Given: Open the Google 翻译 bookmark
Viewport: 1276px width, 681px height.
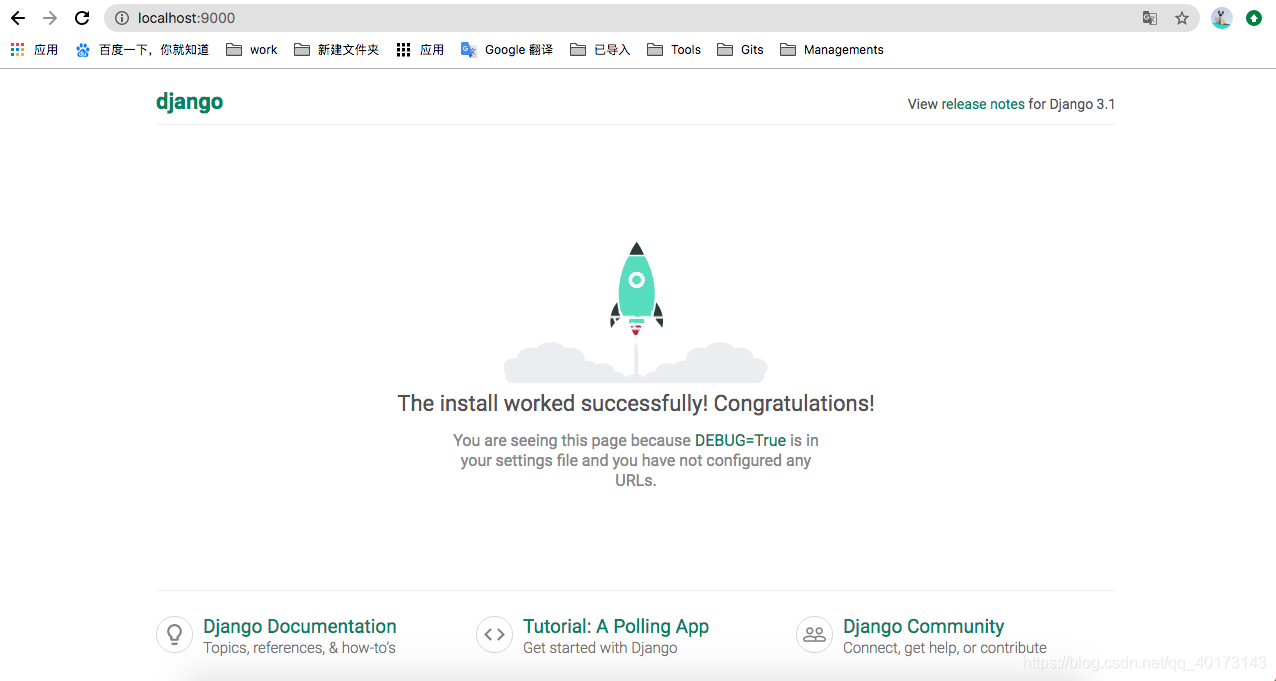Looking at the screenshot, I should 507,49.
